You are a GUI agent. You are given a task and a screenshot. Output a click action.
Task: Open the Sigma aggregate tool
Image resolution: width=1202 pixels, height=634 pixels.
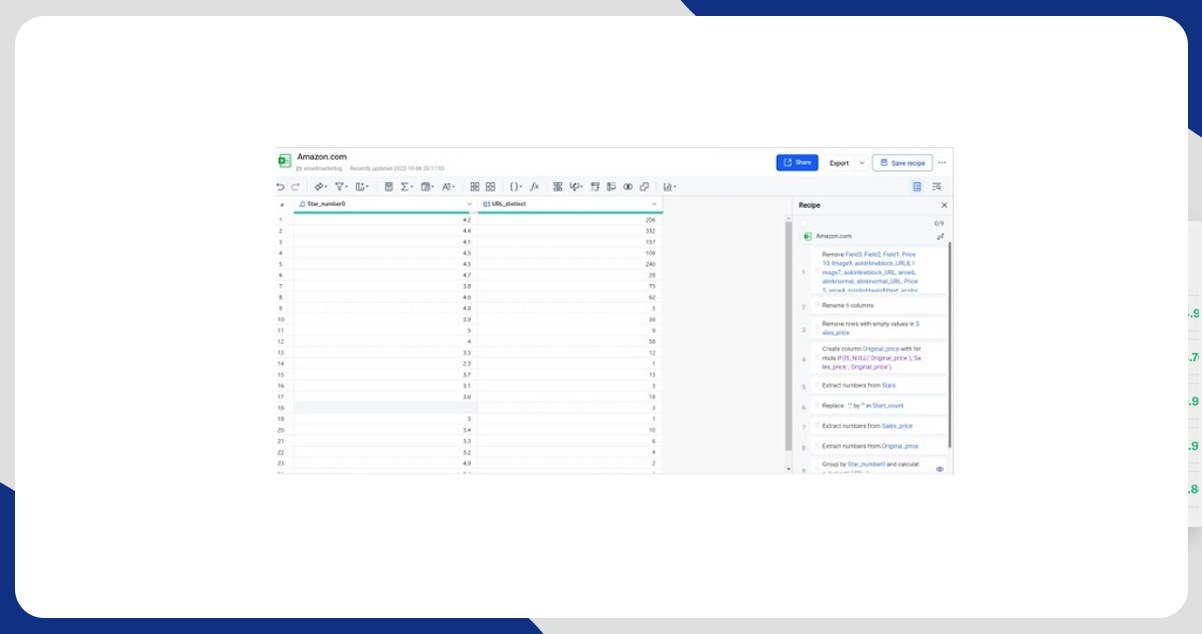pos(406,187)
